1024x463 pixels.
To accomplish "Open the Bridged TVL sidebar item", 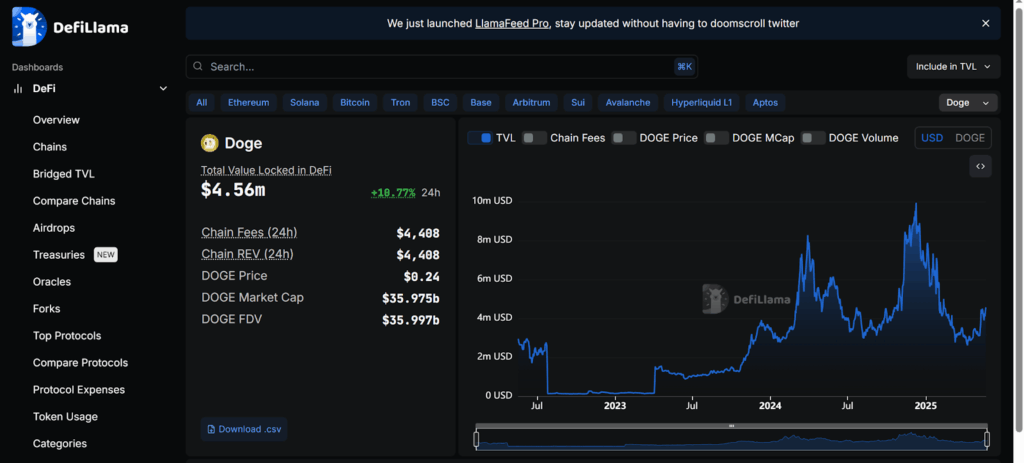I will [x=63, y=174].
